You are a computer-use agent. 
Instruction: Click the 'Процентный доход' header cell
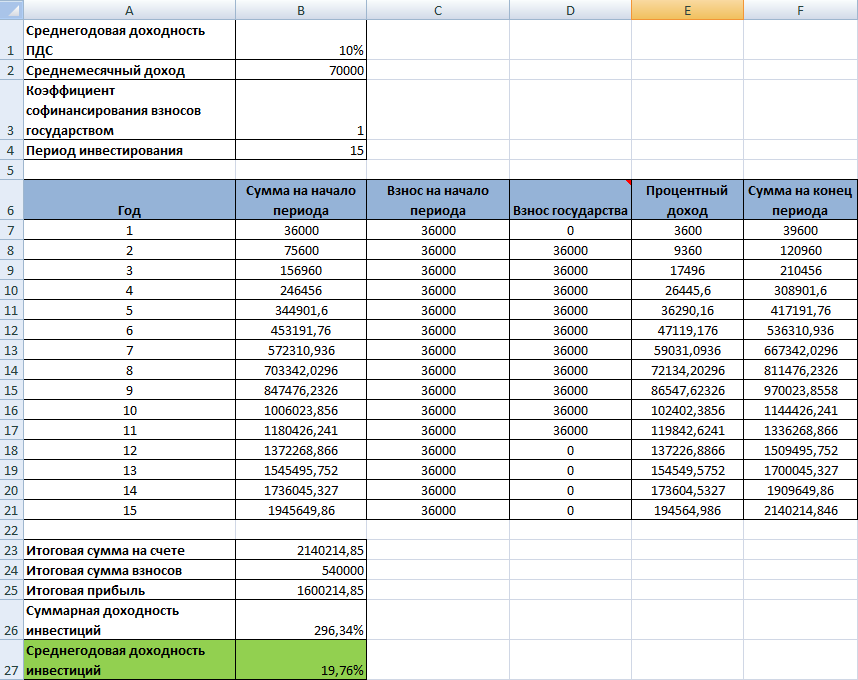(x=687, y=200)
